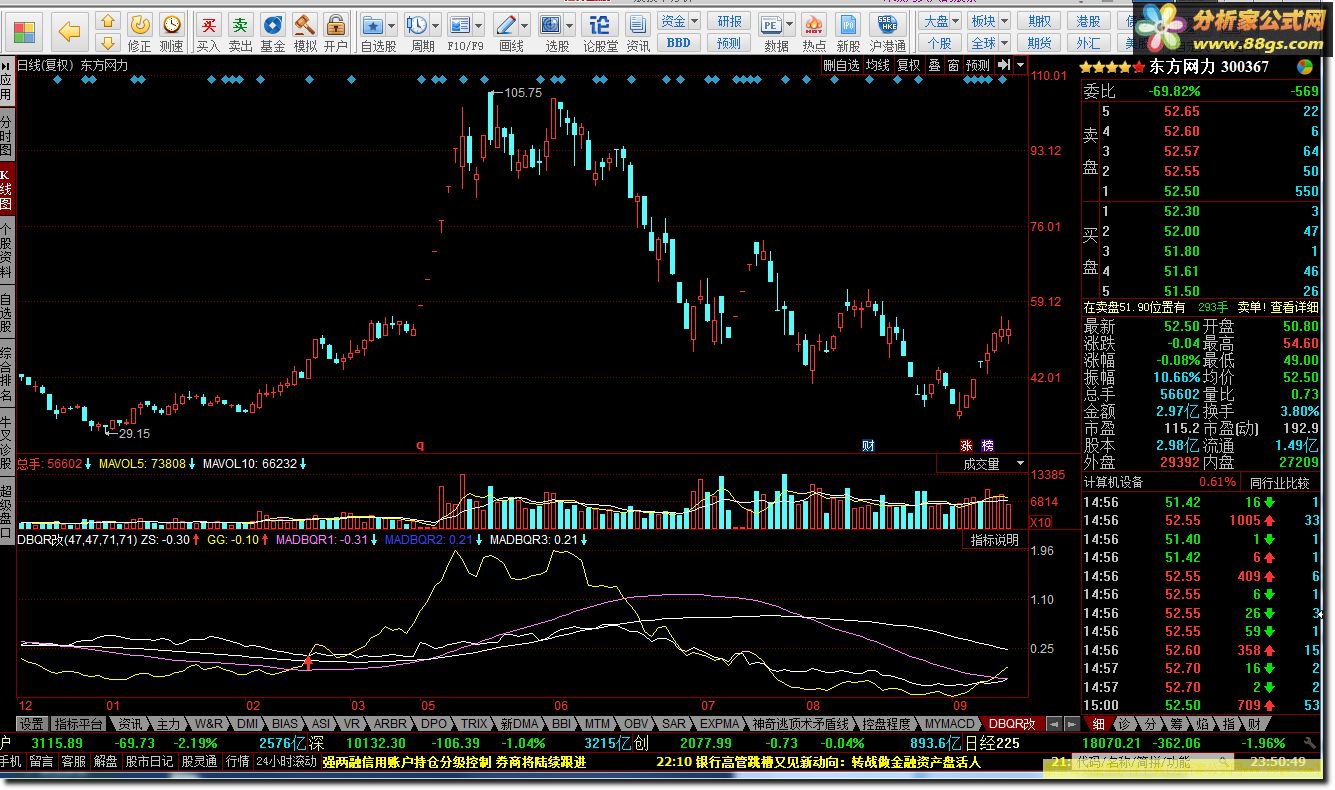Click the 开户 account opening lock icon

(x=336, y=32)
